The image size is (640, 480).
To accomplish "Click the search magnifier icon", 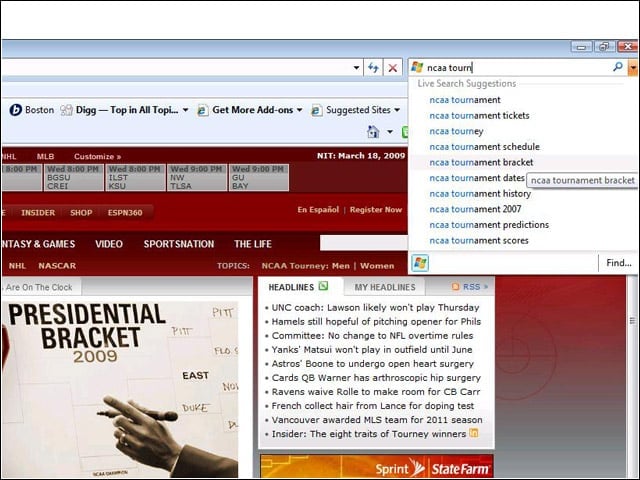I will [x=618, y=67].
